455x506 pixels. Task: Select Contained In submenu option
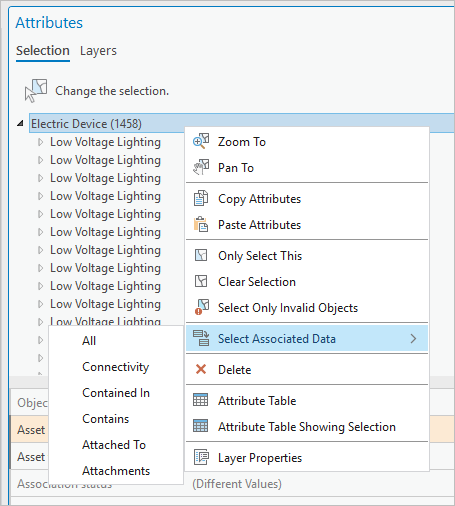pos(116,393)
